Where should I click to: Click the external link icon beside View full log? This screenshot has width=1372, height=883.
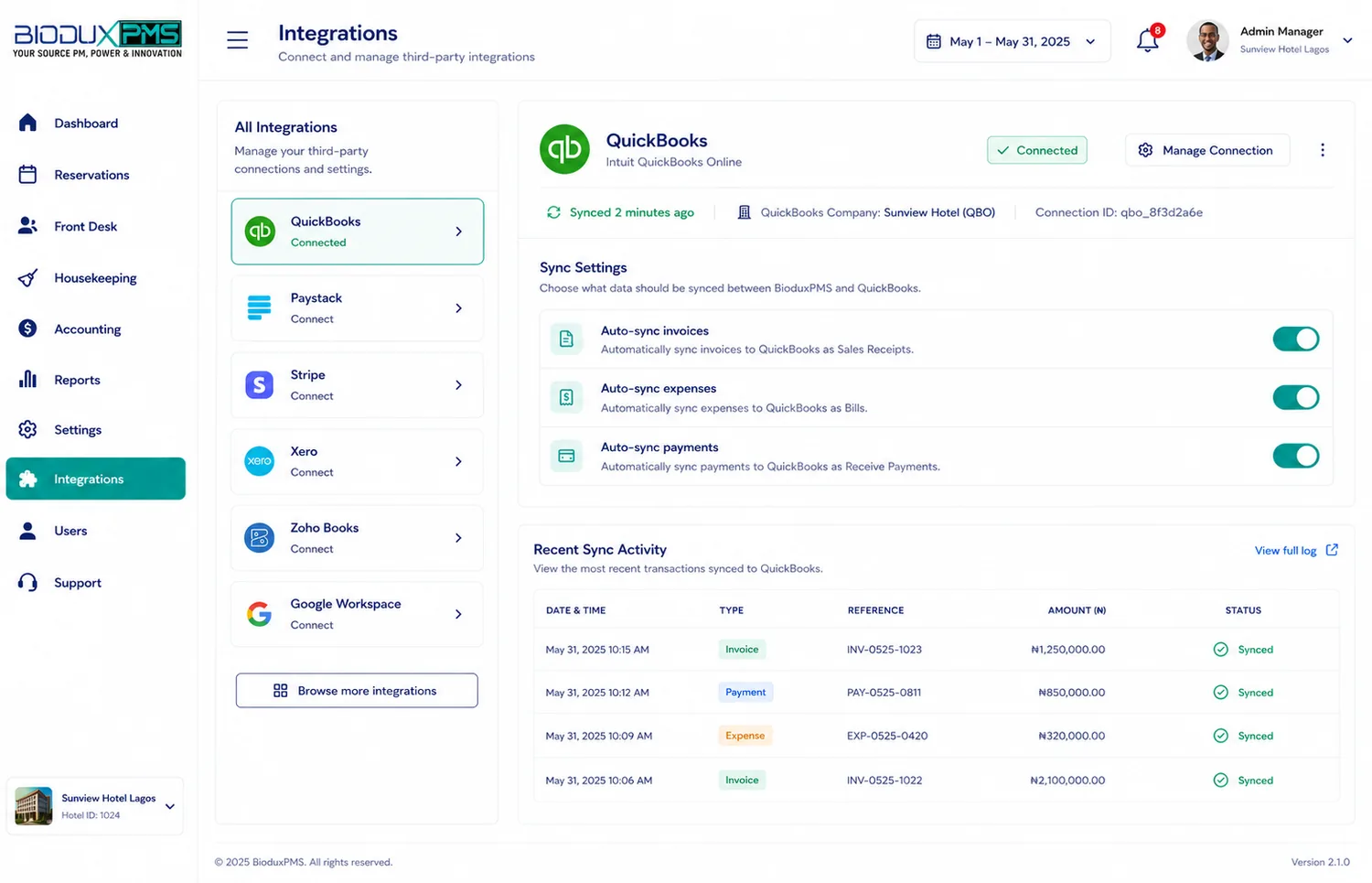pyautogui.click(x=1332, y=550)
